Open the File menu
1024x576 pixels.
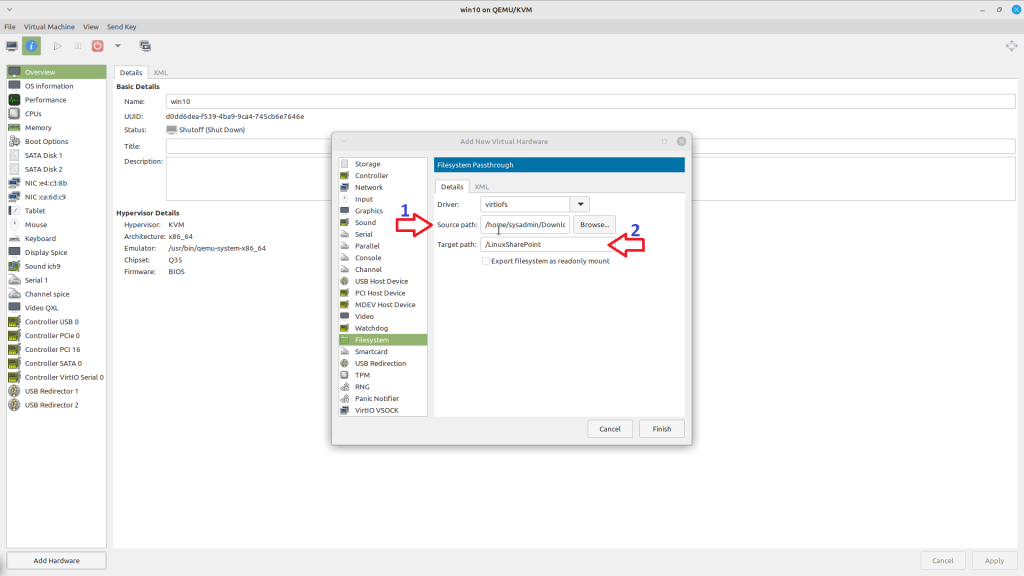coord(10,27)
